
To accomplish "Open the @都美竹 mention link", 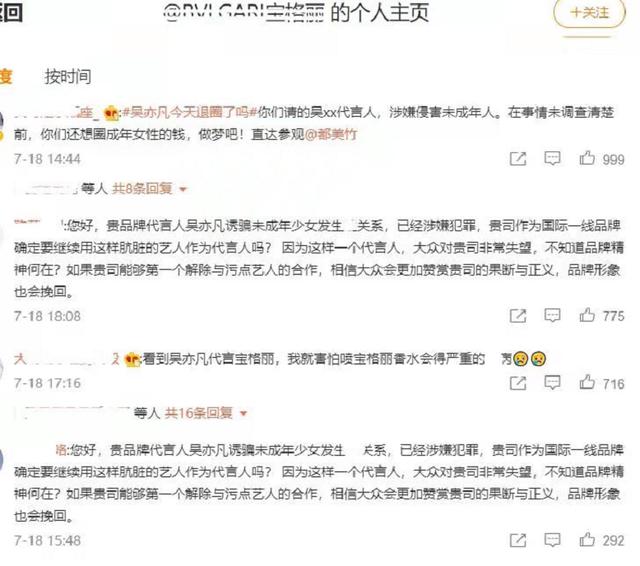I will (331, 134).
